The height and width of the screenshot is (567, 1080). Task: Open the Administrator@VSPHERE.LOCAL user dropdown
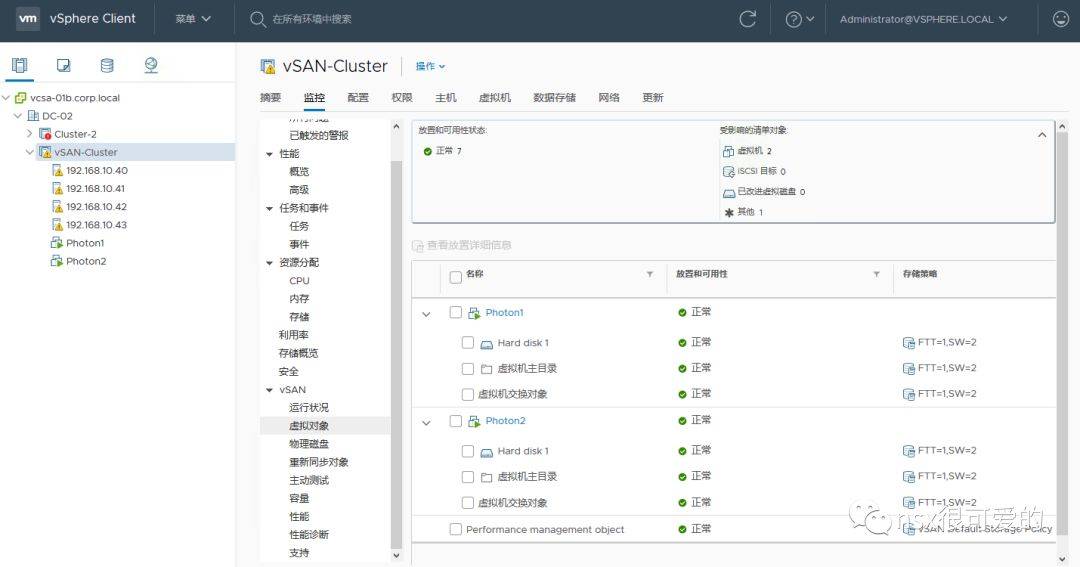pos(923,19)
